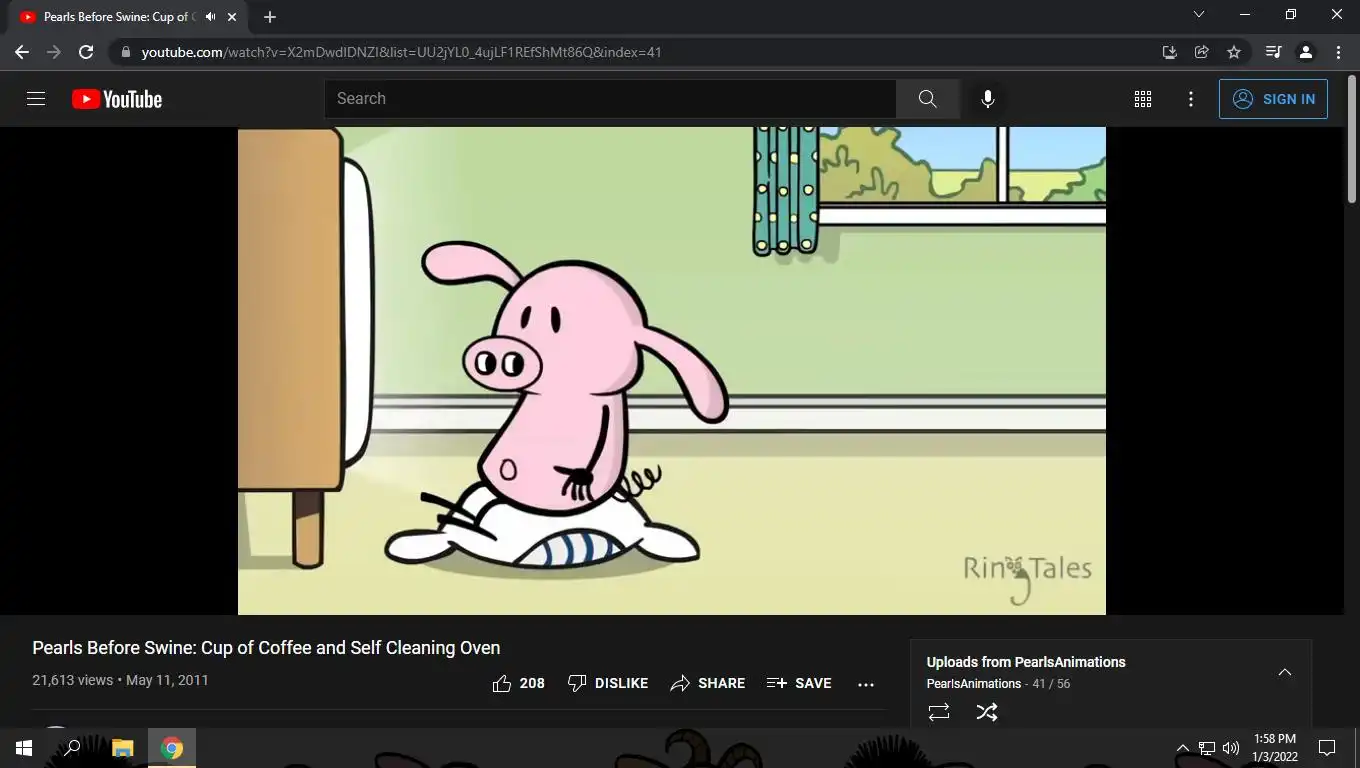
Task: Collapse the Uploads from PearlsAnimations playlist
Action: coord(1285,672)
